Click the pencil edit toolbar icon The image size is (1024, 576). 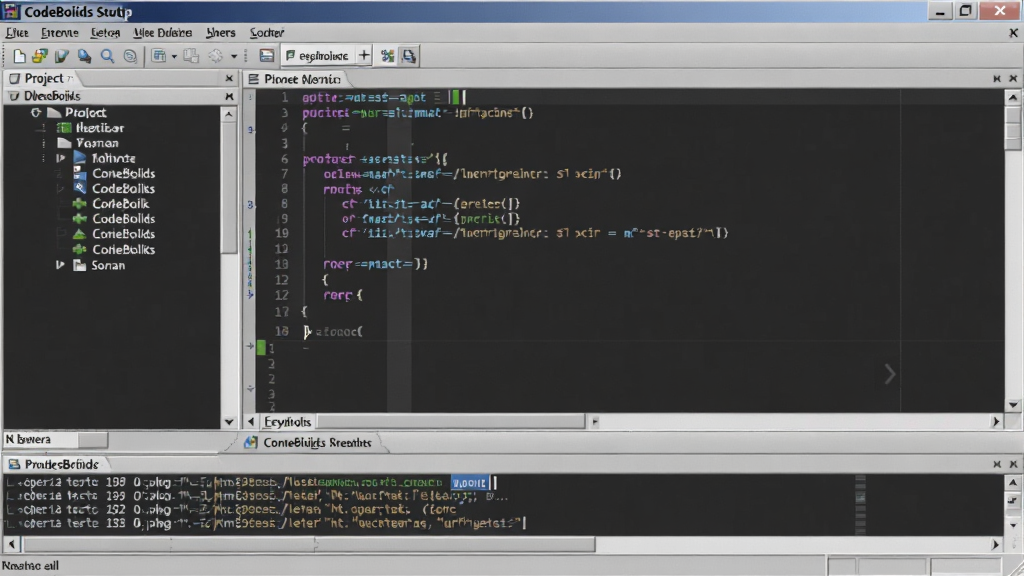[x=61, y=56]
